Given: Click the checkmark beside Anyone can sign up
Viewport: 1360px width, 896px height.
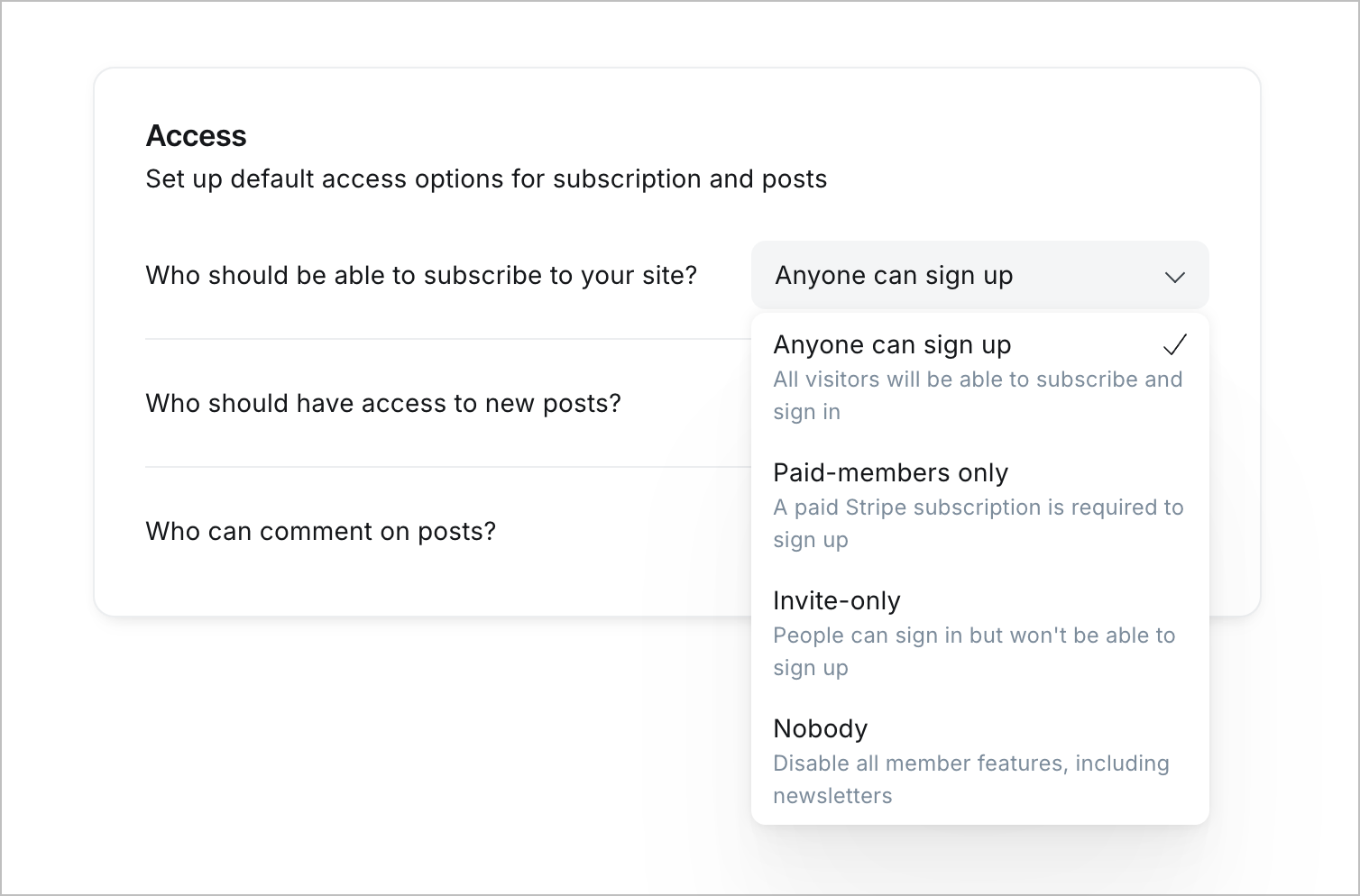Looking at the screenshot, I should click(x=1174, y=344).
